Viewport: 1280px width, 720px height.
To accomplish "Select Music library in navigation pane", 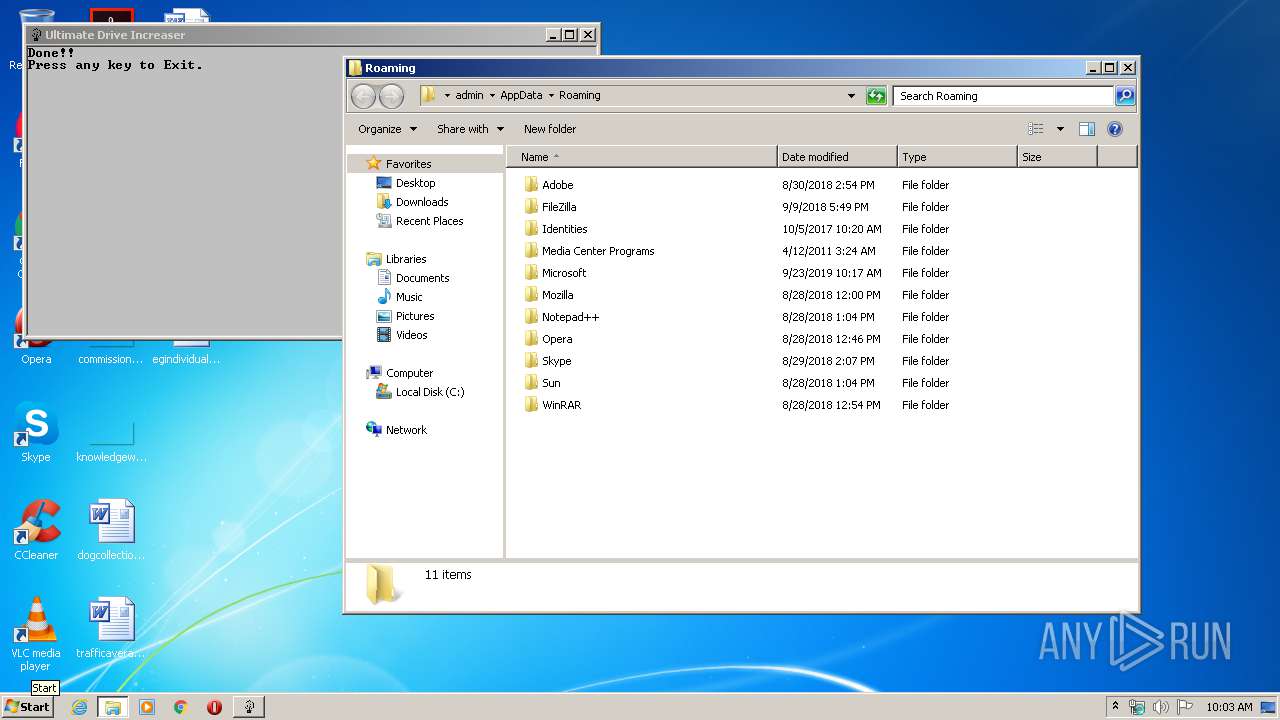I will tap(409, 297).
